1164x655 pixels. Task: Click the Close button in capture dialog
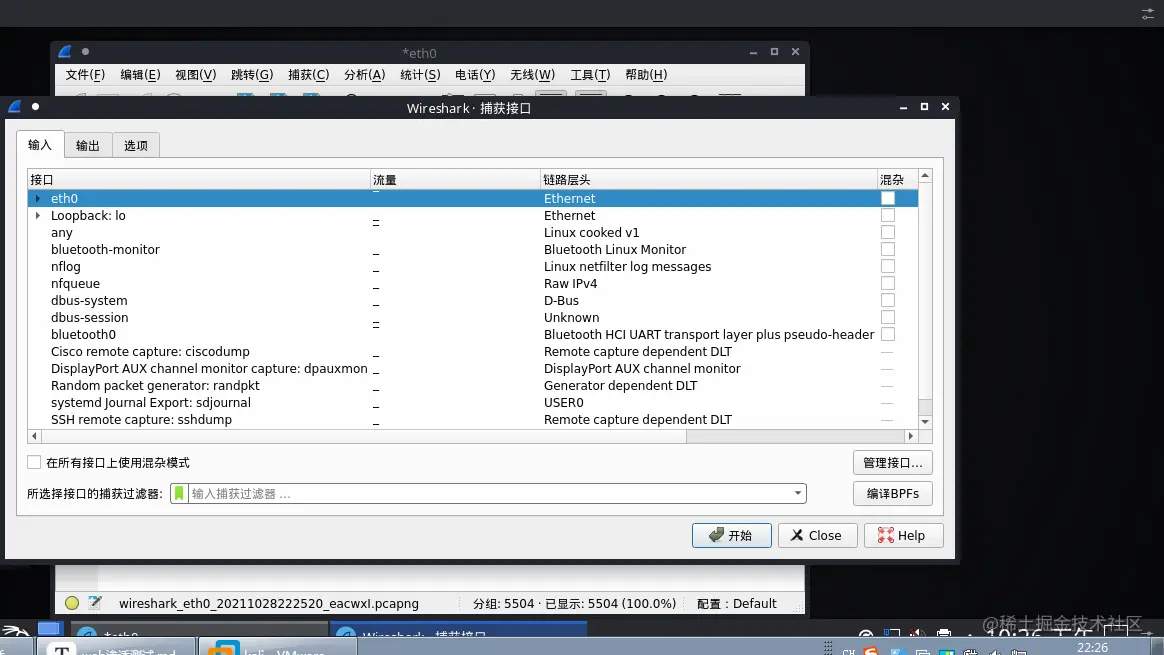click(x=817, y=535)
